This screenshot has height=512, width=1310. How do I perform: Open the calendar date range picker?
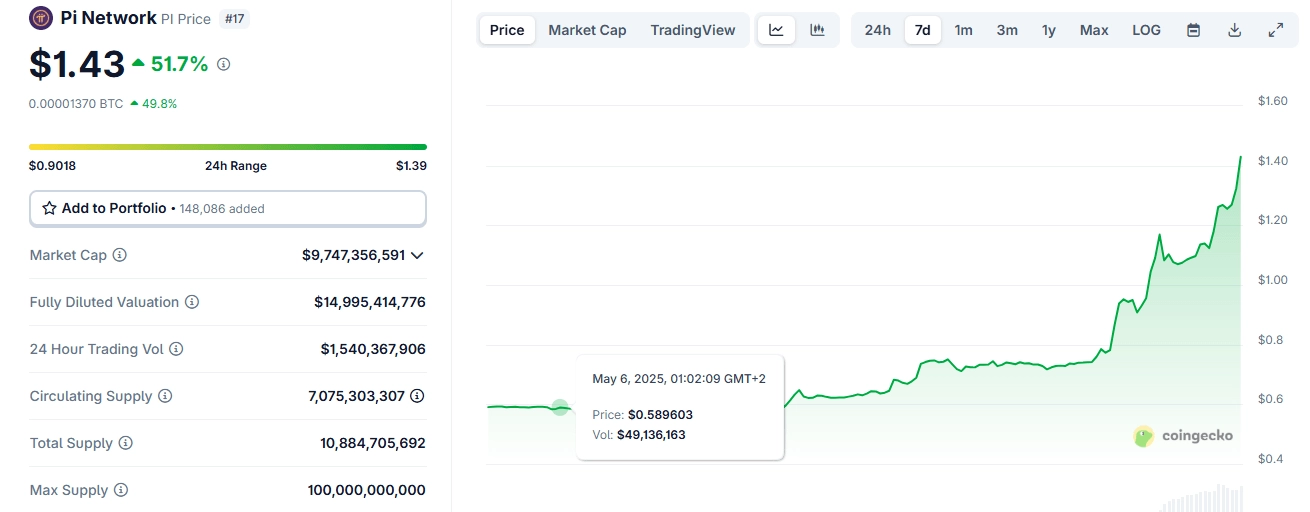(1193, 30)
